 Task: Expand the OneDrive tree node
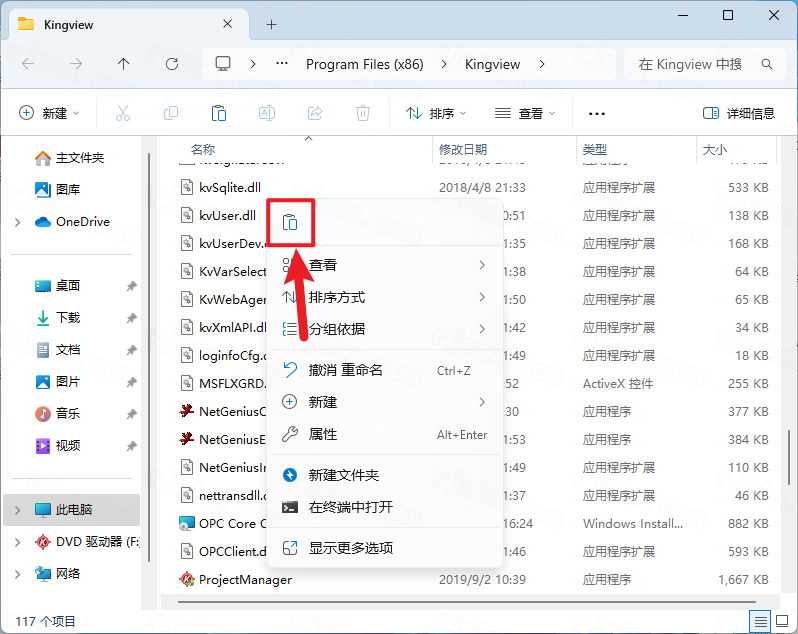[x=18, y=222]
